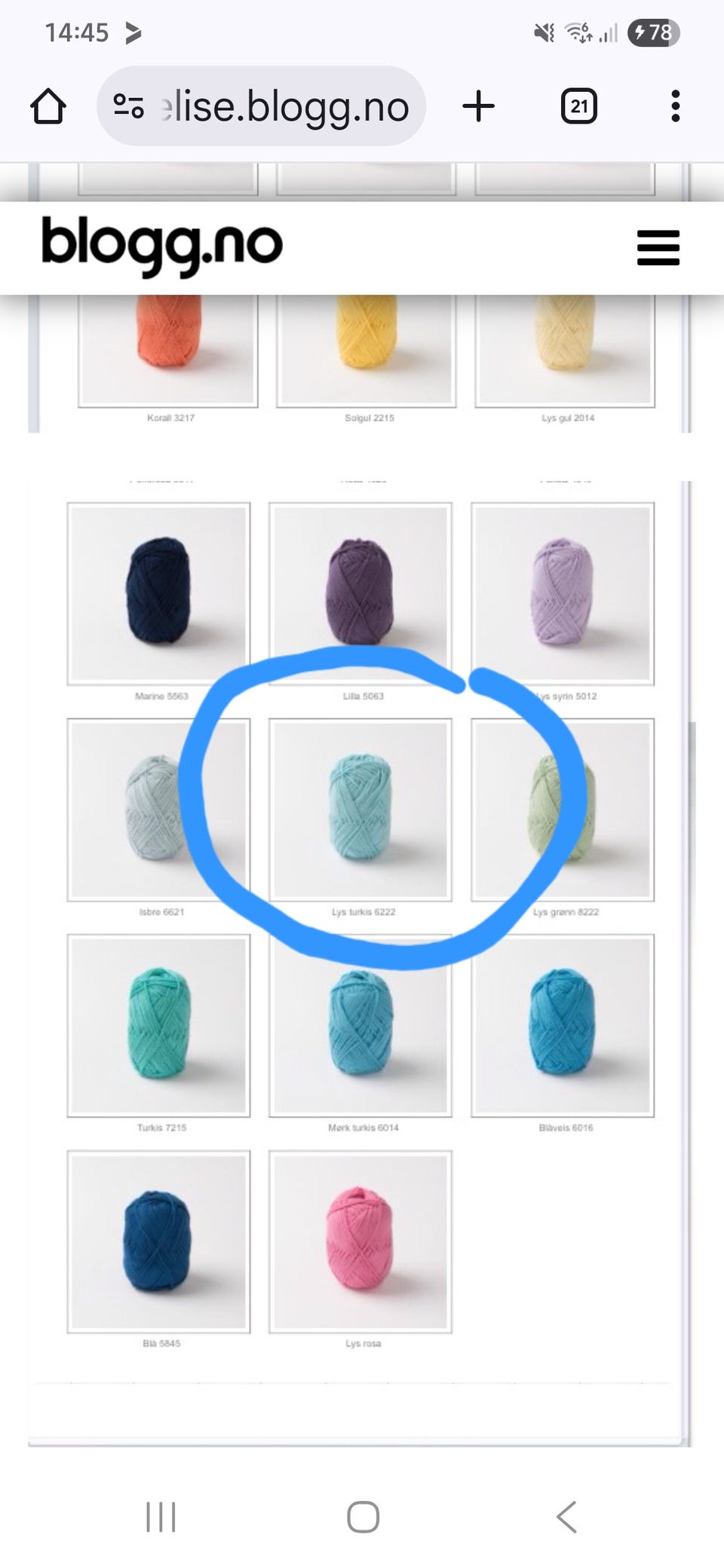Select the Isbre 6621 yarn image
Viewport: 724px width, 1568px height.
coord(158,810)
